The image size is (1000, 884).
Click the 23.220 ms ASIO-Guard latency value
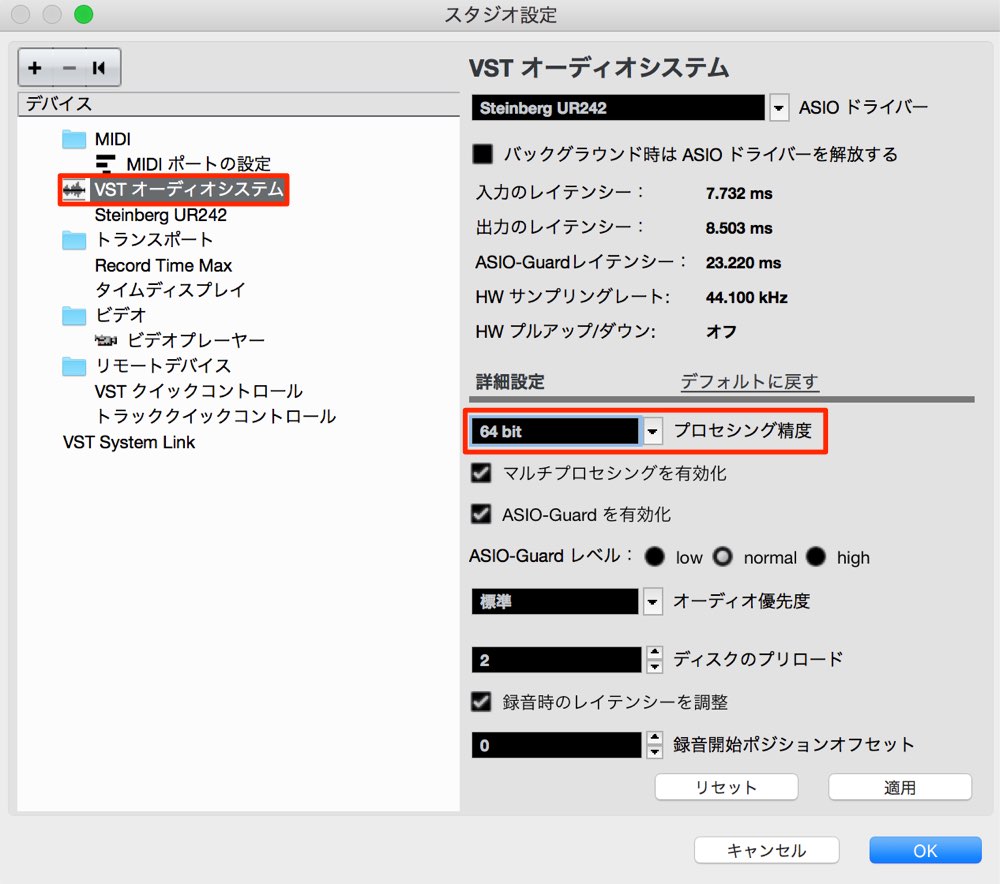click(x=744, y=262)
